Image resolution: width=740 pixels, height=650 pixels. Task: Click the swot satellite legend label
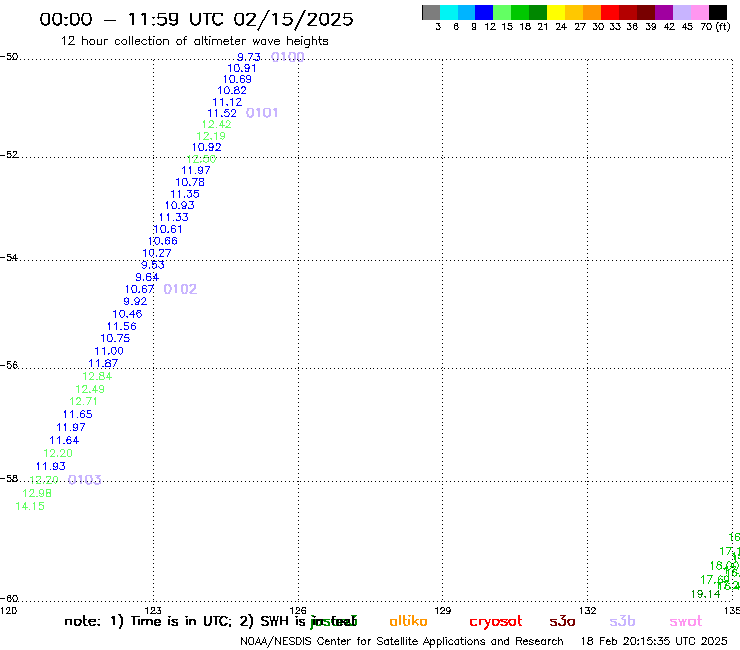click(686, 621)
